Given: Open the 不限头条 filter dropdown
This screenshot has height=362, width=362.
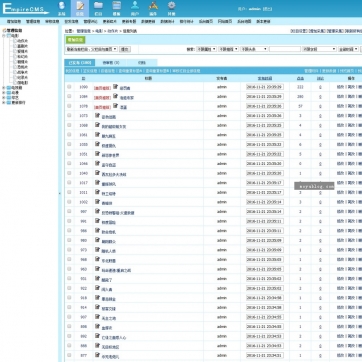Looking at the screenshot, I should [x=254, y=49].
